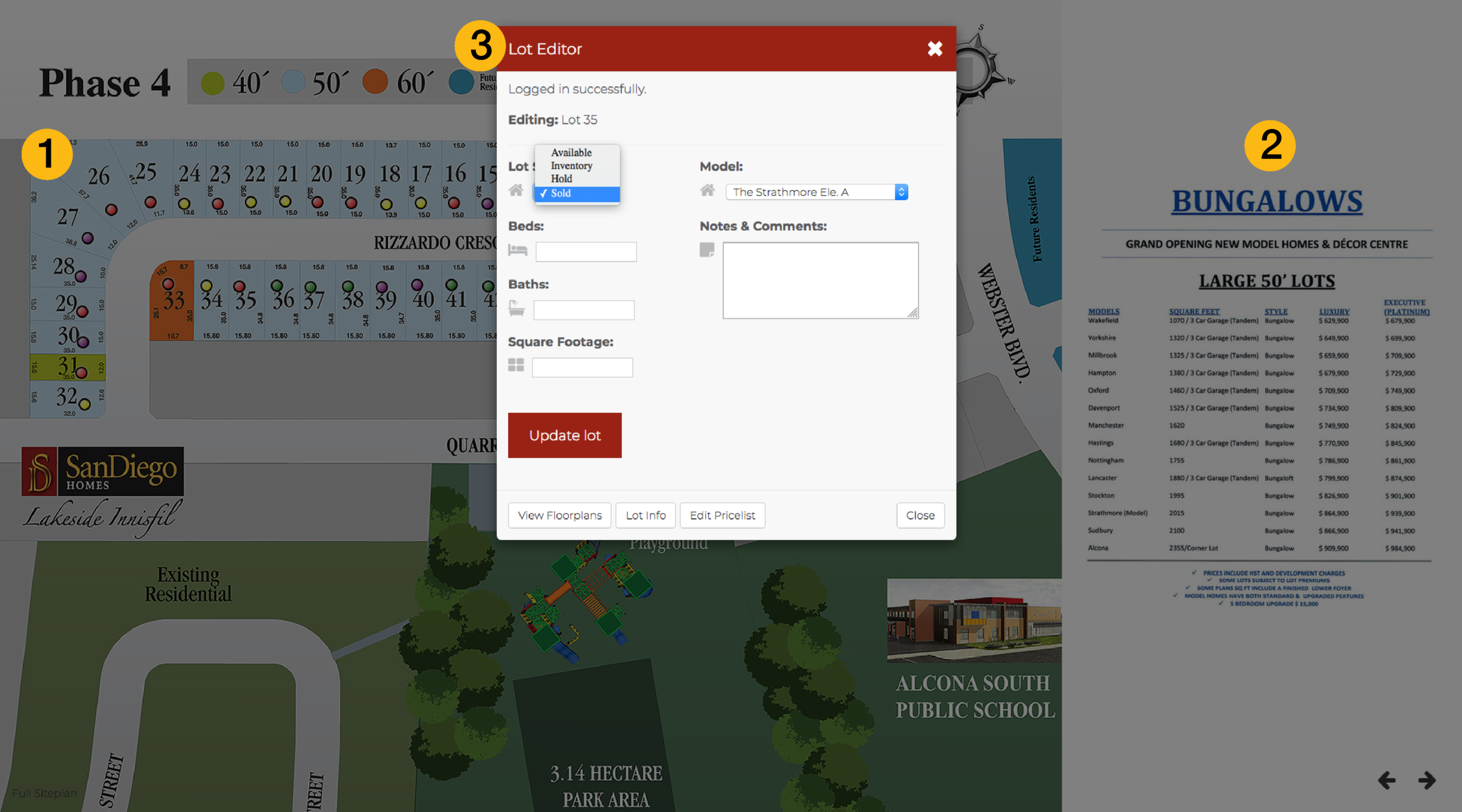Select lot 18 marker on siteplan
Viewport: 1462px width, 812px height.
coord(386,204)
